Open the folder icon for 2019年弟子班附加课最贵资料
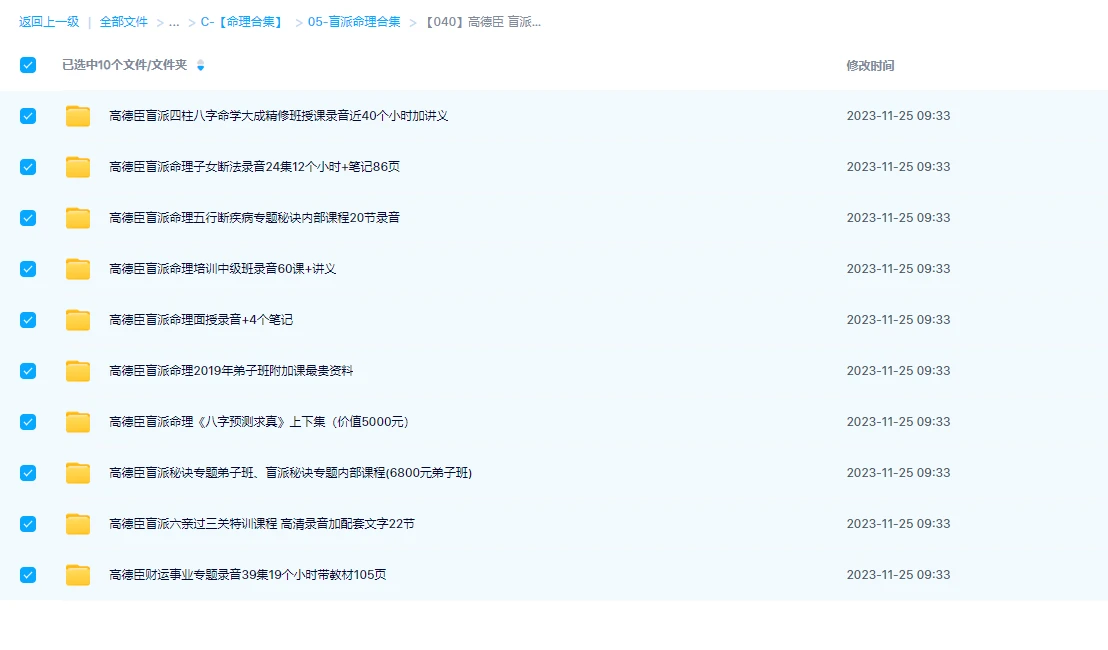Screen dimensions: 1108x650 pyautogui.click(x=77, y=370)
